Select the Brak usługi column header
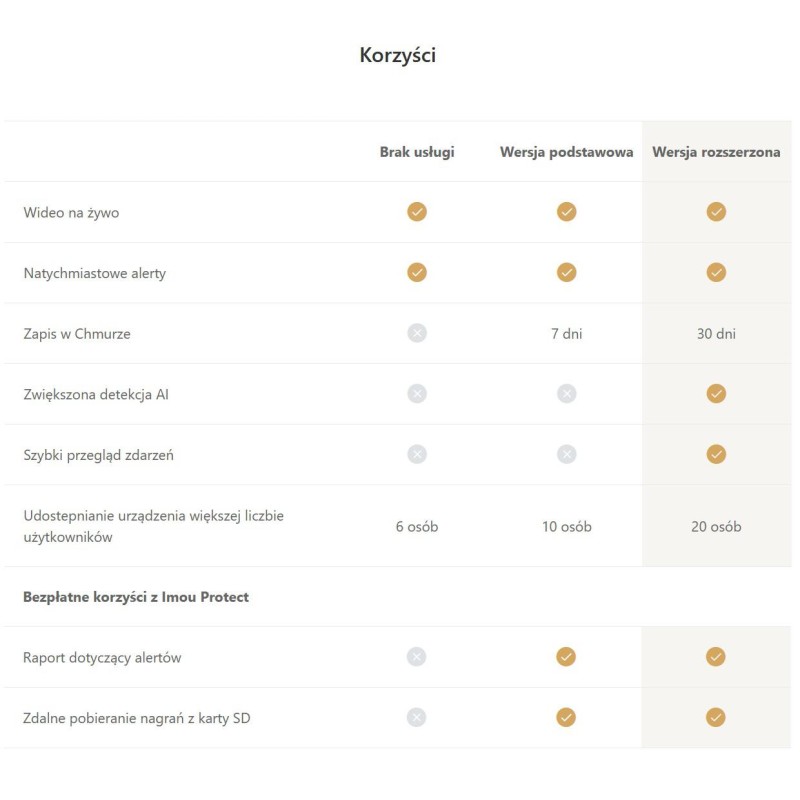This screenshot has height=800, width=800. (x=417, y=152)
